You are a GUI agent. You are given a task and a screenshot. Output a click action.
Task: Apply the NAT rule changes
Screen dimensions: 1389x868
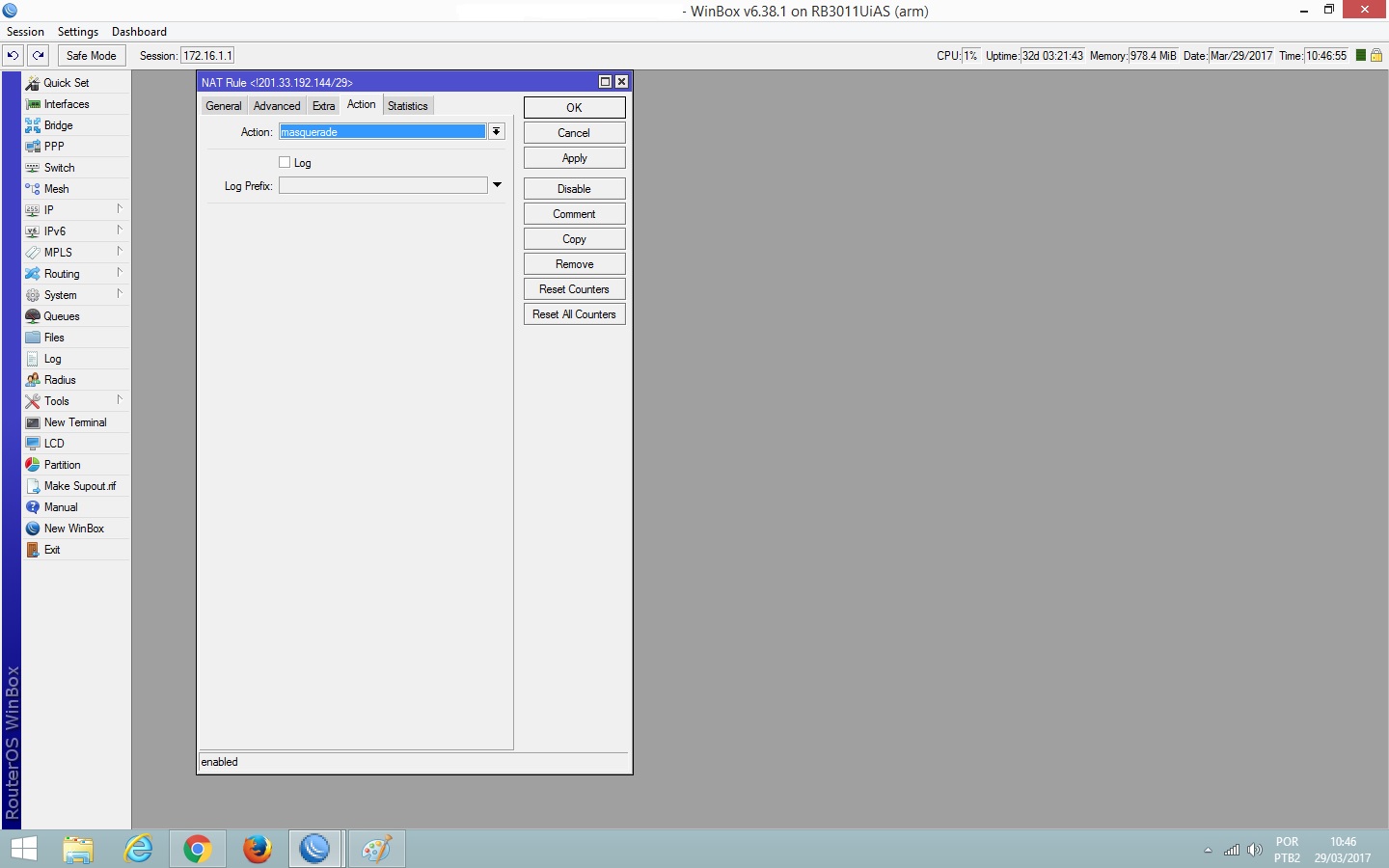[574, 158]
